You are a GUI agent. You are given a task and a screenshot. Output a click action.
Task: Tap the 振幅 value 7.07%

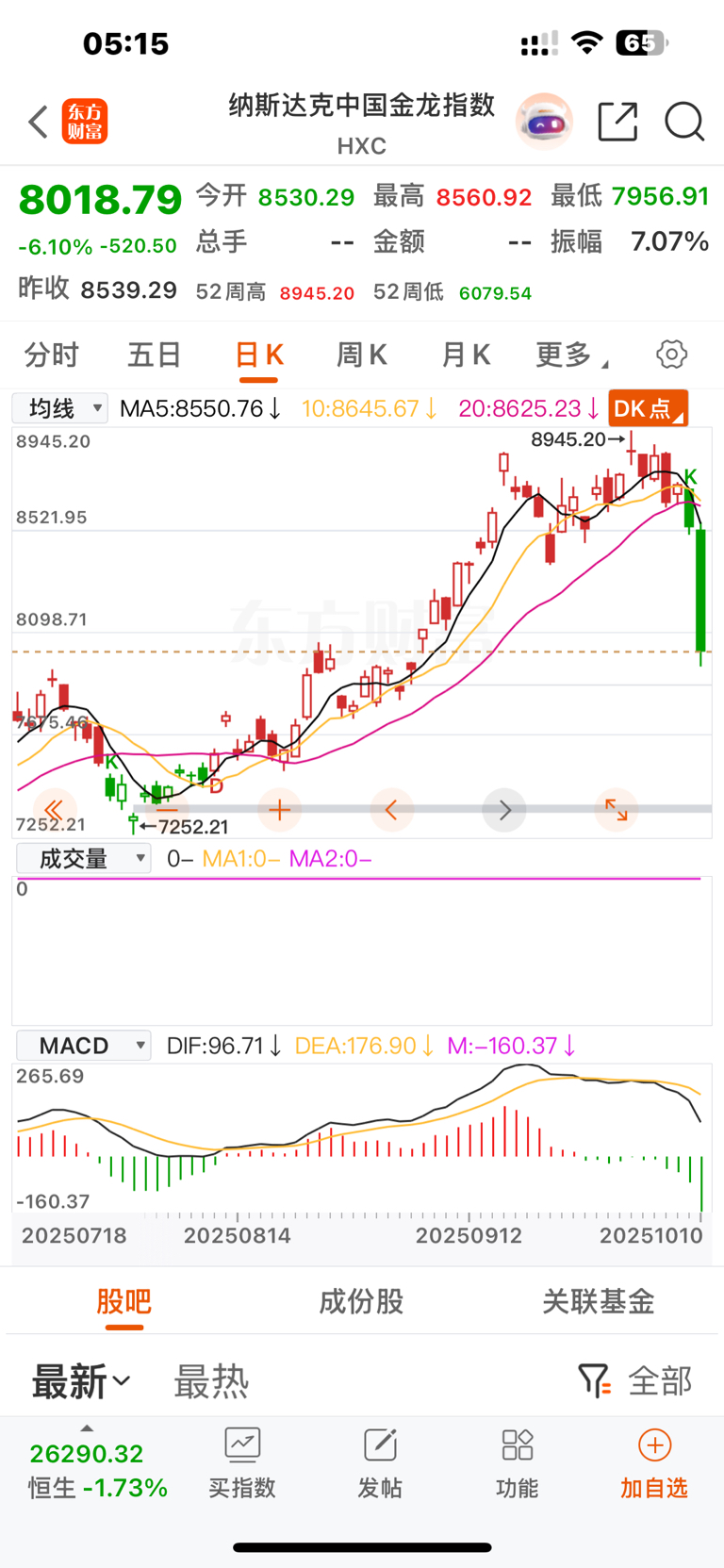point(669,242)
